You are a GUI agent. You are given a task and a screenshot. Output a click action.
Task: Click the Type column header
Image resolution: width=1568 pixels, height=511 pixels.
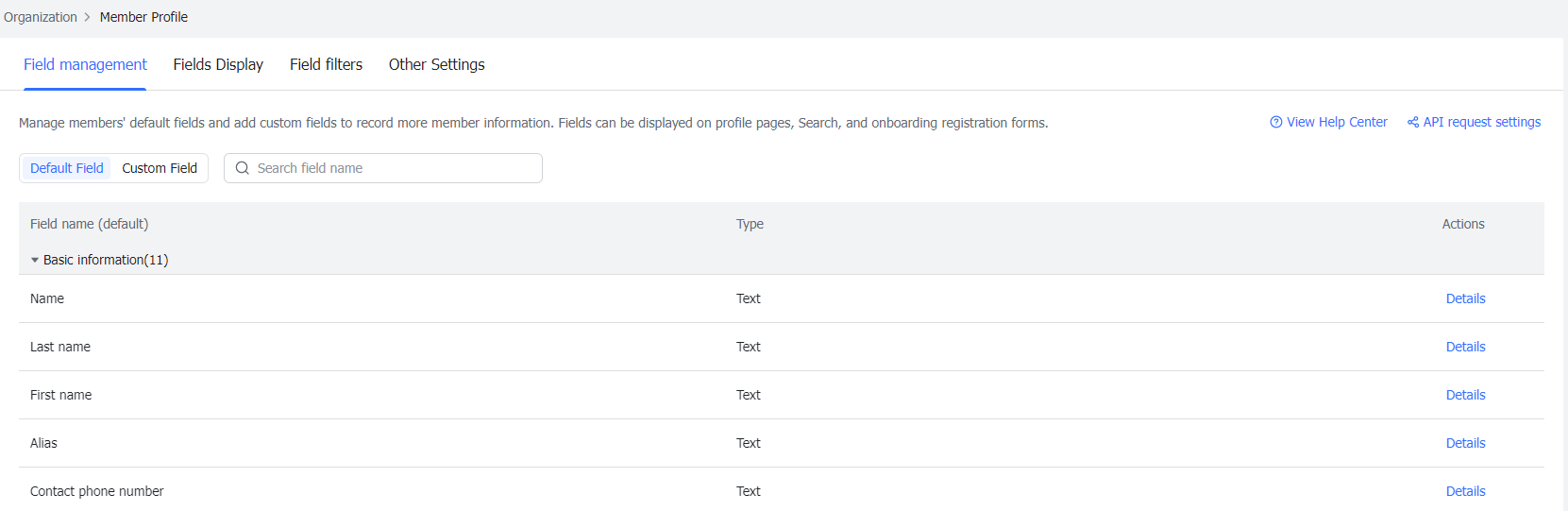click(750, 224)
